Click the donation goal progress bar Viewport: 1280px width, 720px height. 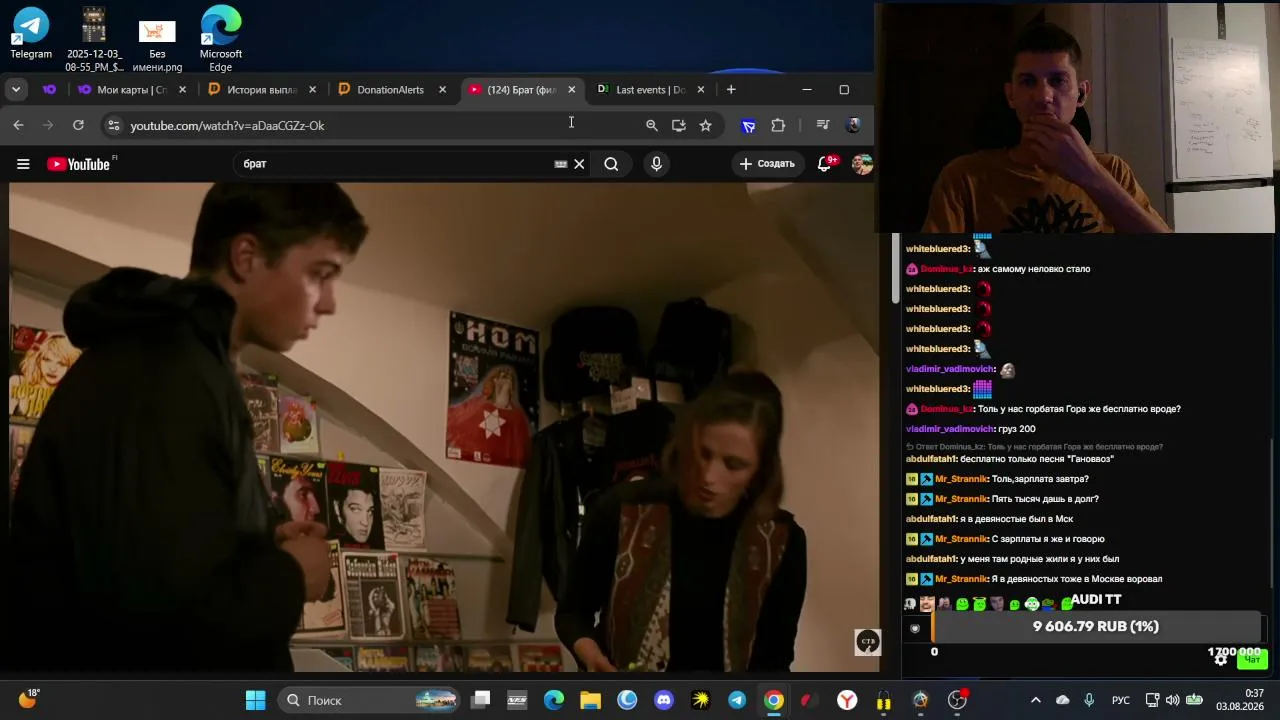point(1095,627)
